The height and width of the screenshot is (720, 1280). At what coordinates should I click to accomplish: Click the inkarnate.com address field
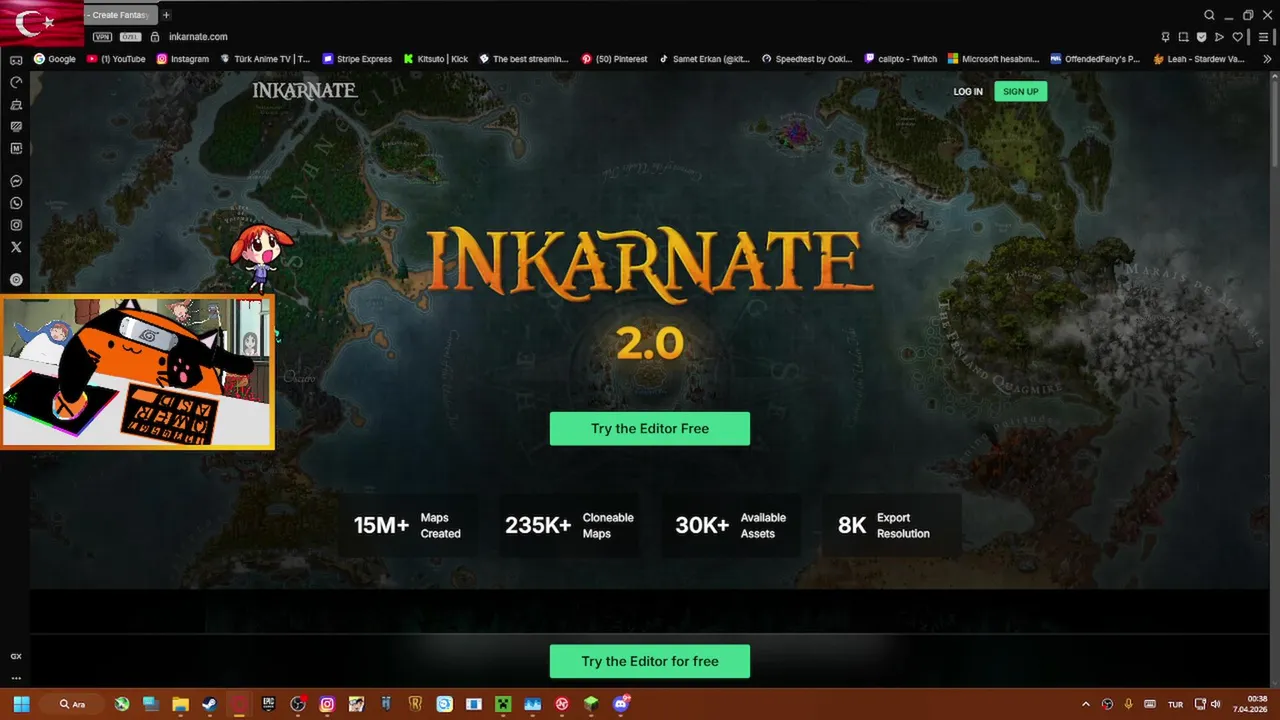[198, 37]
